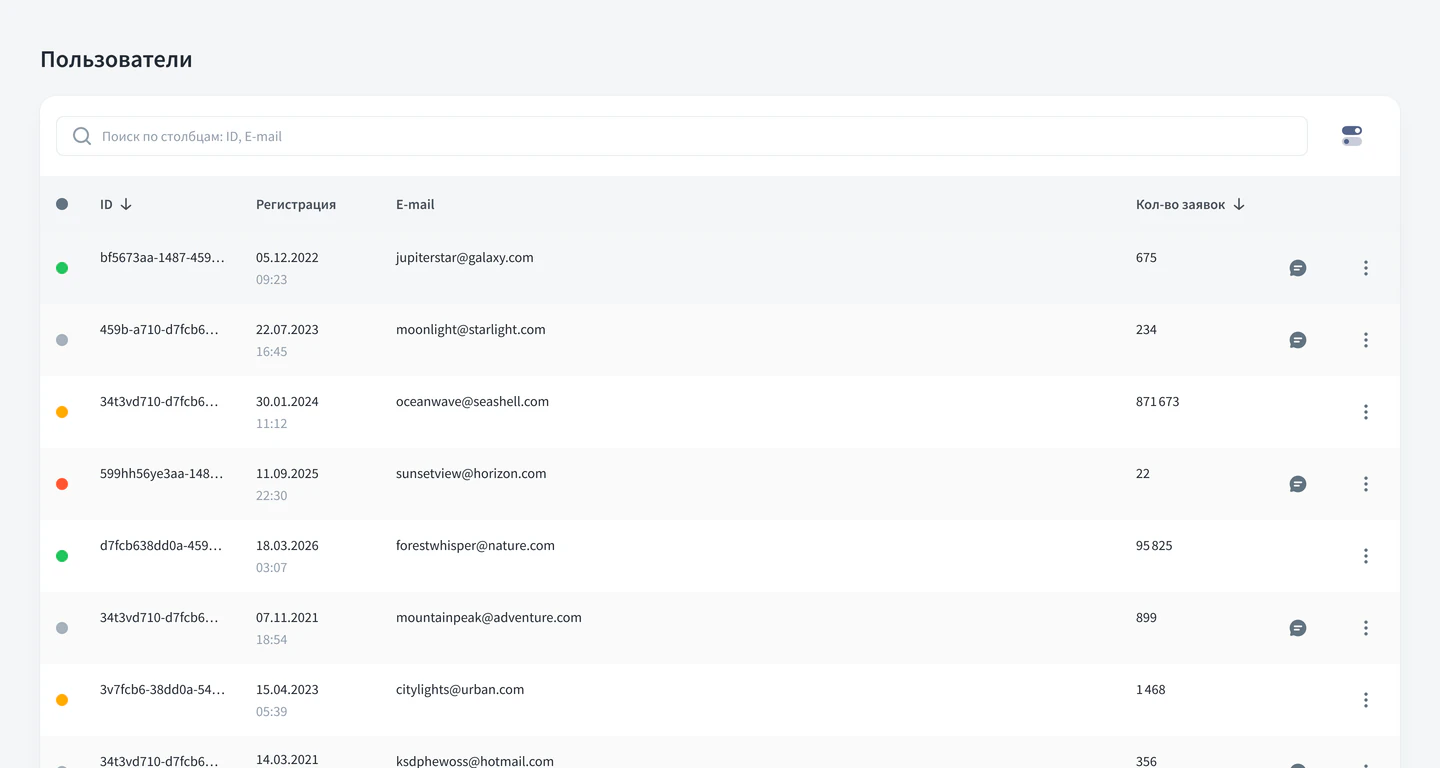Image resolution: width=1440 pixels, height=768 pixels.
Task: Click registration date 30.01.2024
Action: pos(287,401)
